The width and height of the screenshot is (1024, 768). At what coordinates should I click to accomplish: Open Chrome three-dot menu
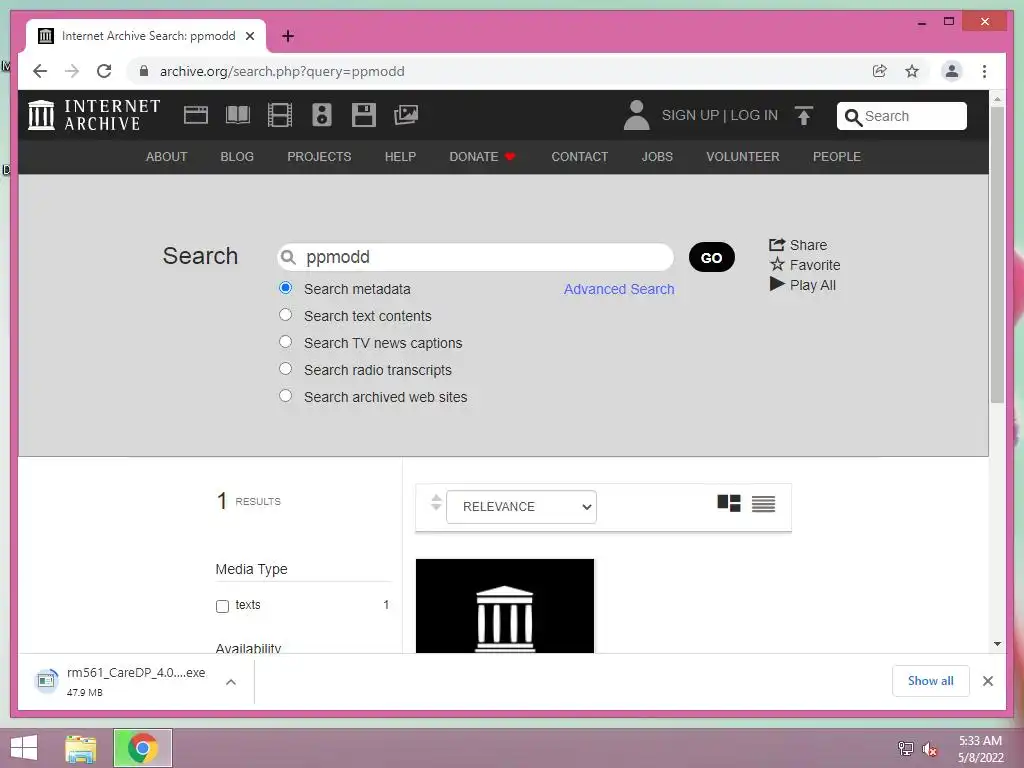(984, 71)
